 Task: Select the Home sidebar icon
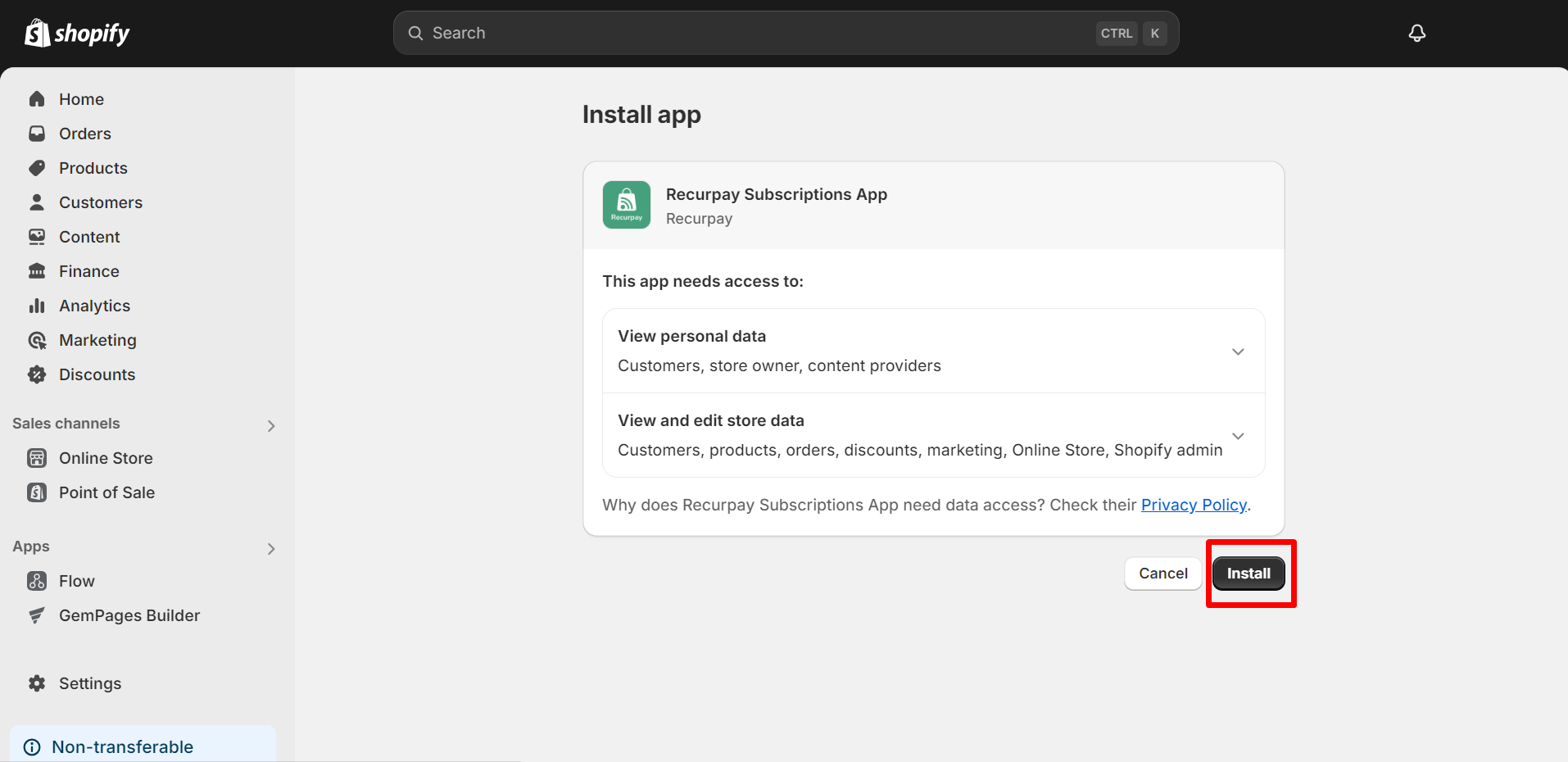click(x=37, y=98)
